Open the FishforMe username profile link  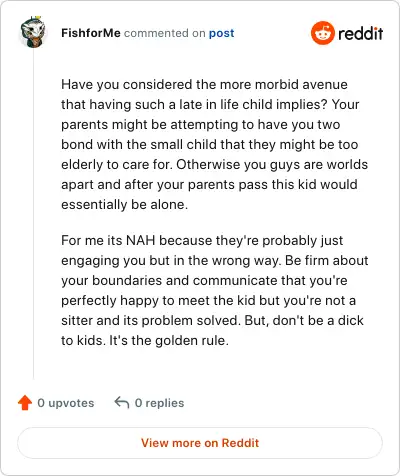(91, 33)
